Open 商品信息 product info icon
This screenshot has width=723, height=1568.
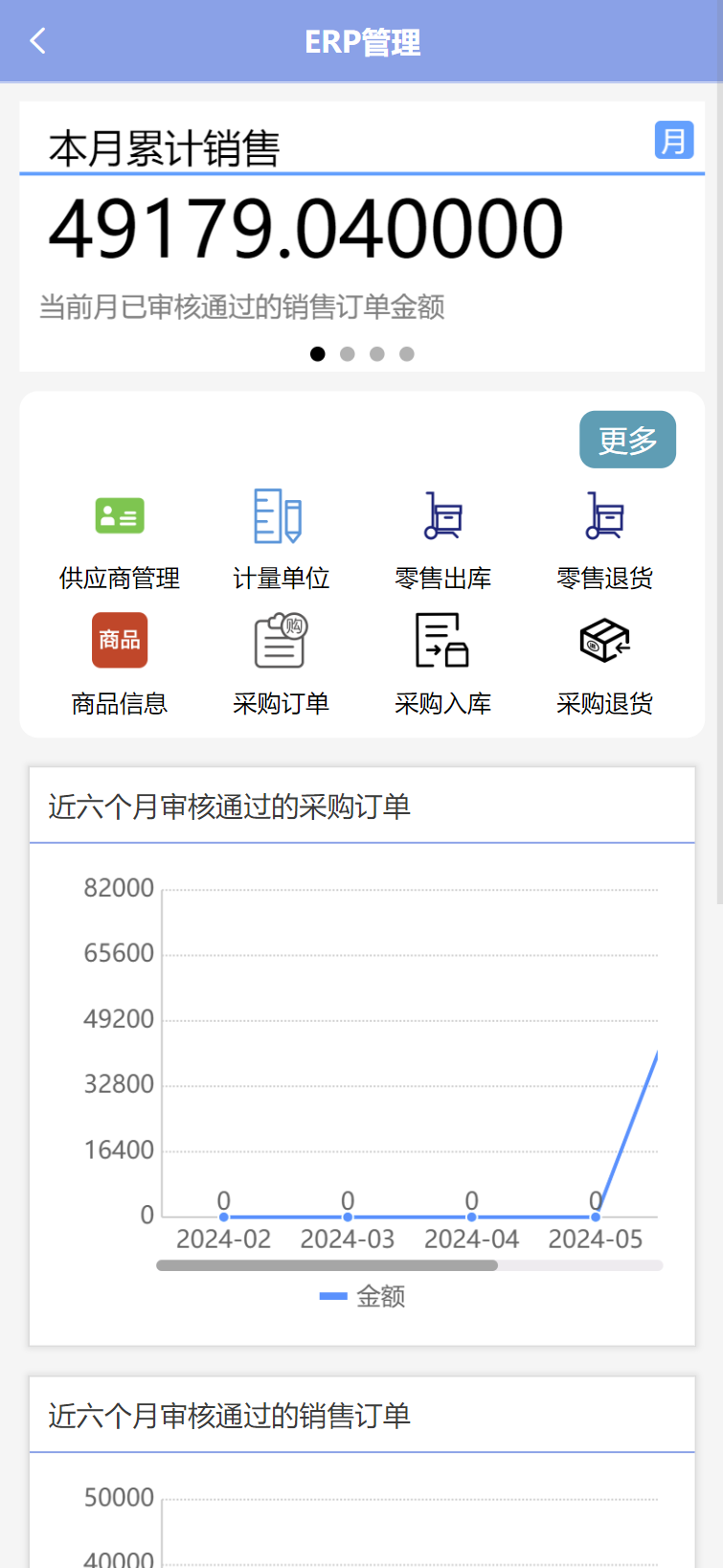[120, 640]
